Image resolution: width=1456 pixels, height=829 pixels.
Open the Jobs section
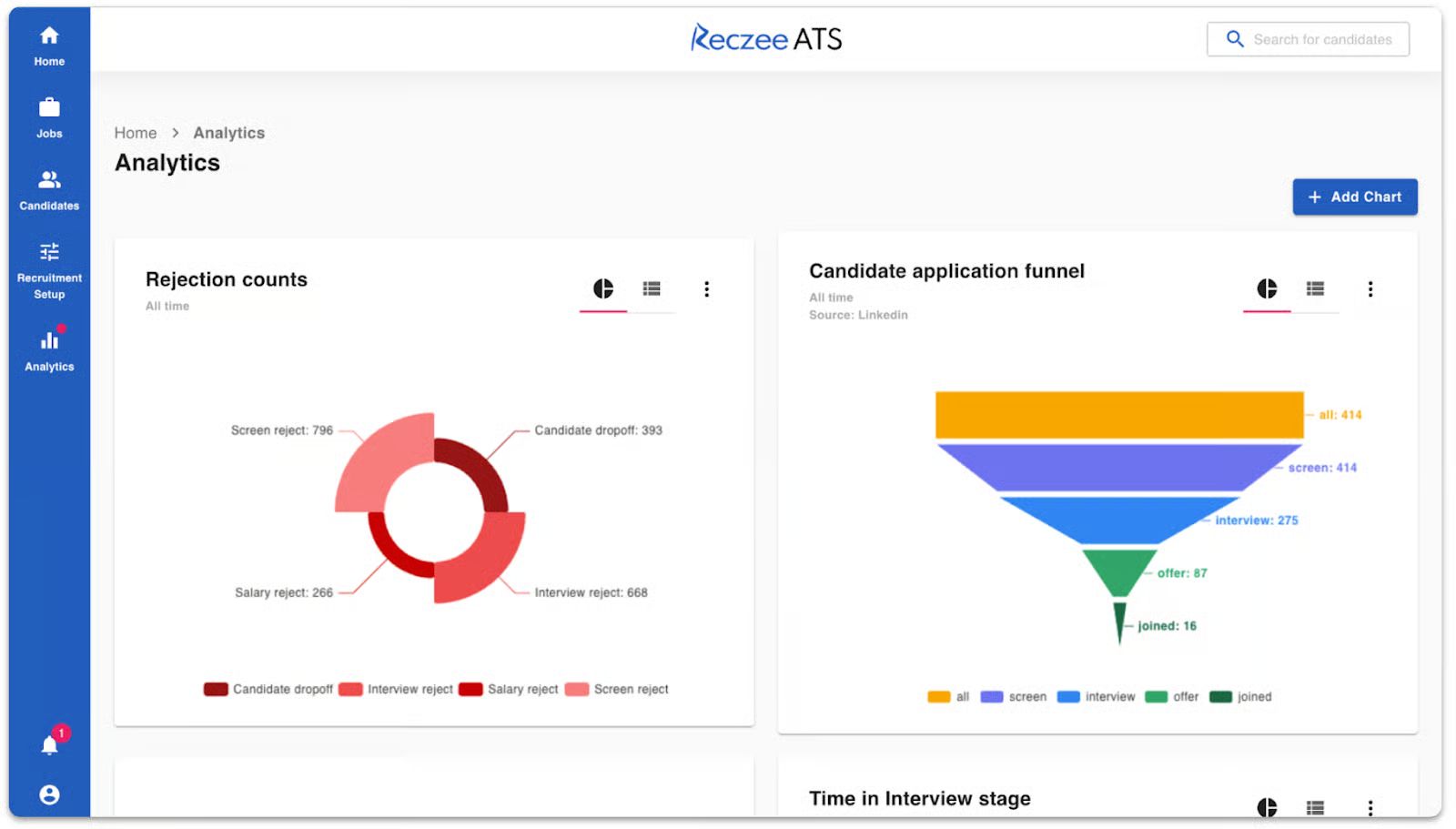[49, 118]
